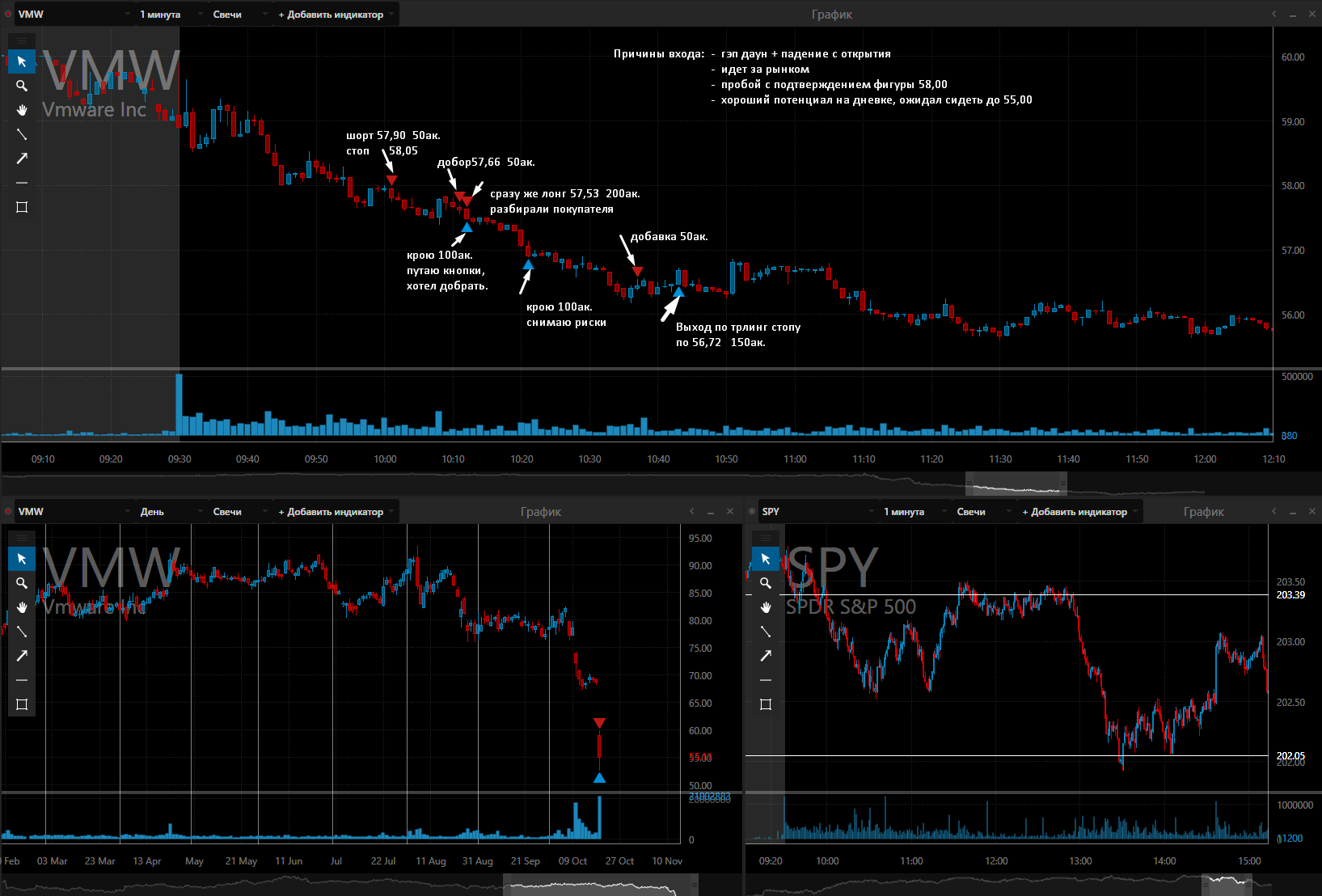Toggle the toolbar hamburger handle in SPY chart
Image resolution: width=1322 pixels, height=896 pixels.
pos(766,538)
